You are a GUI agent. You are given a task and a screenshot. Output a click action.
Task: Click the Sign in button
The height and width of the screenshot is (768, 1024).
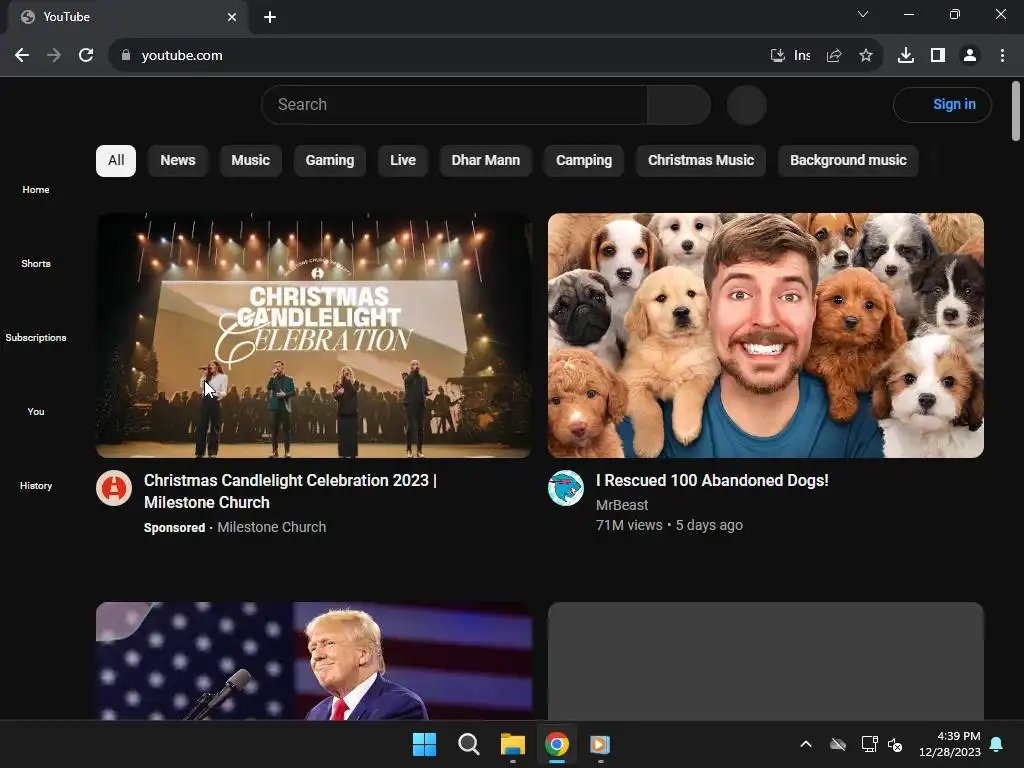click(942, 104)
